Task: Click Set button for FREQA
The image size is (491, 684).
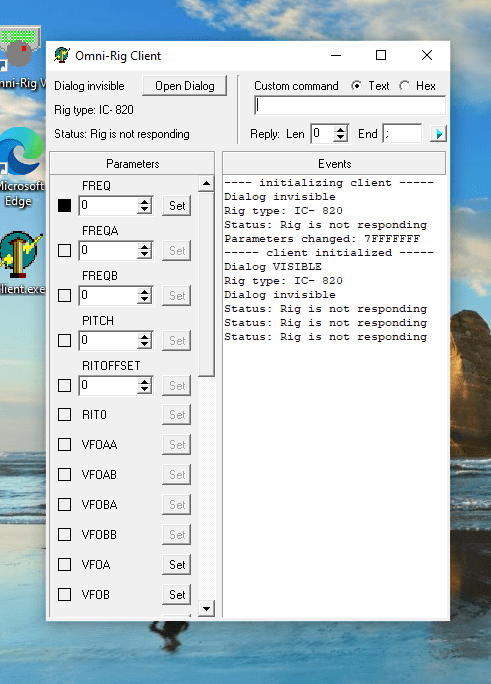Action: tap(177, 250)
